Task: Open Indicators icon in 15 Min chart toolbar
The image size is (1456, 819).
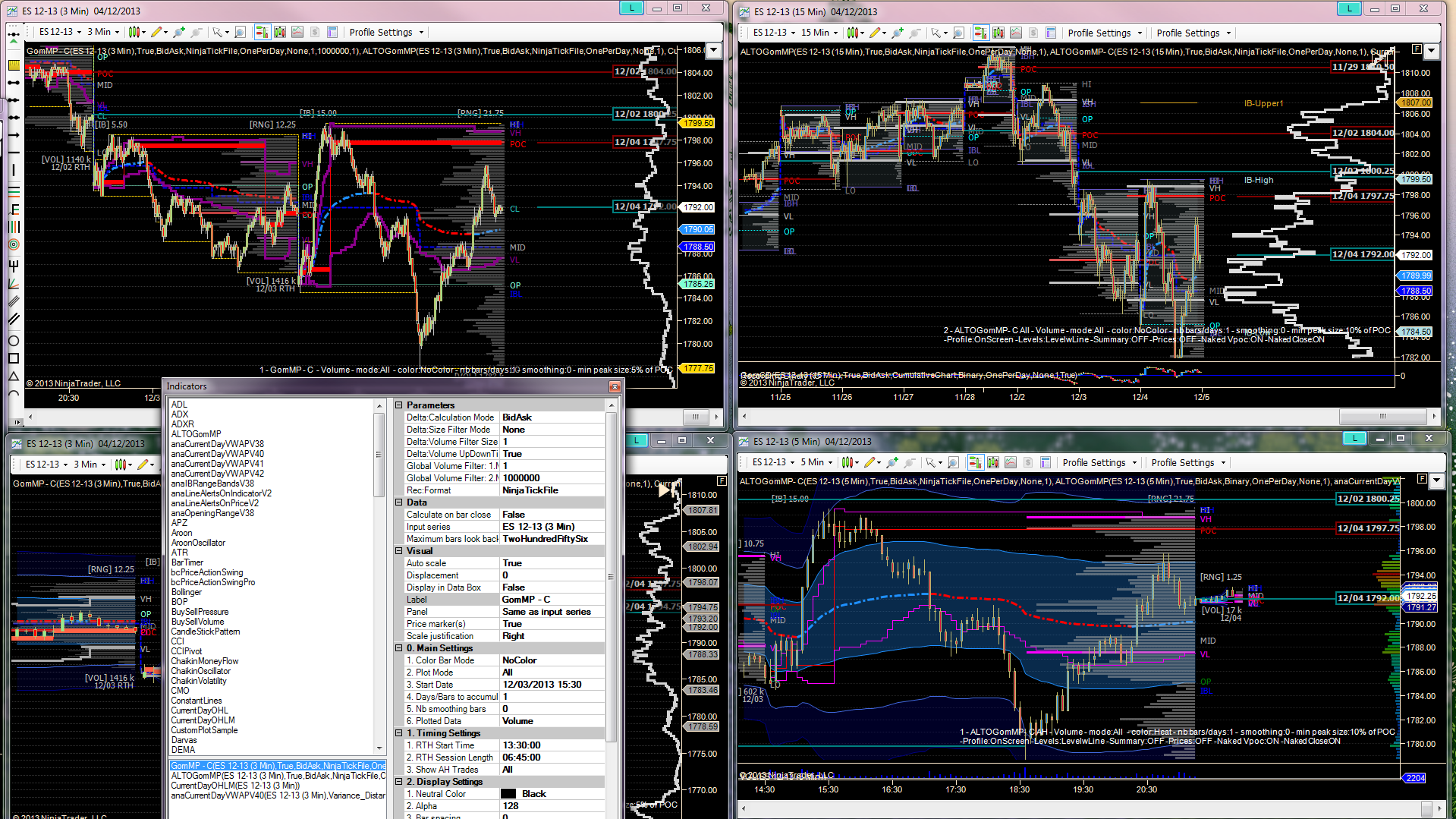Action: point(998,33)
